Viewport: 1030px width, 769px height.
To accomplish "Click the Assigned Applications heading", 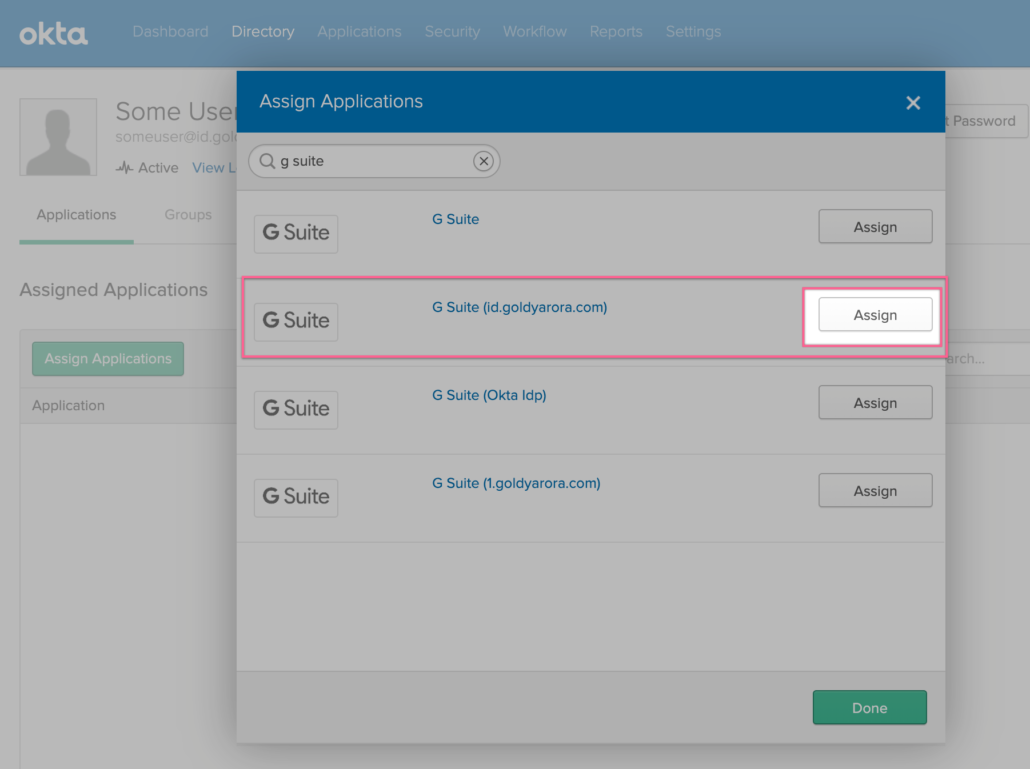I will click(x=114, y=290).
